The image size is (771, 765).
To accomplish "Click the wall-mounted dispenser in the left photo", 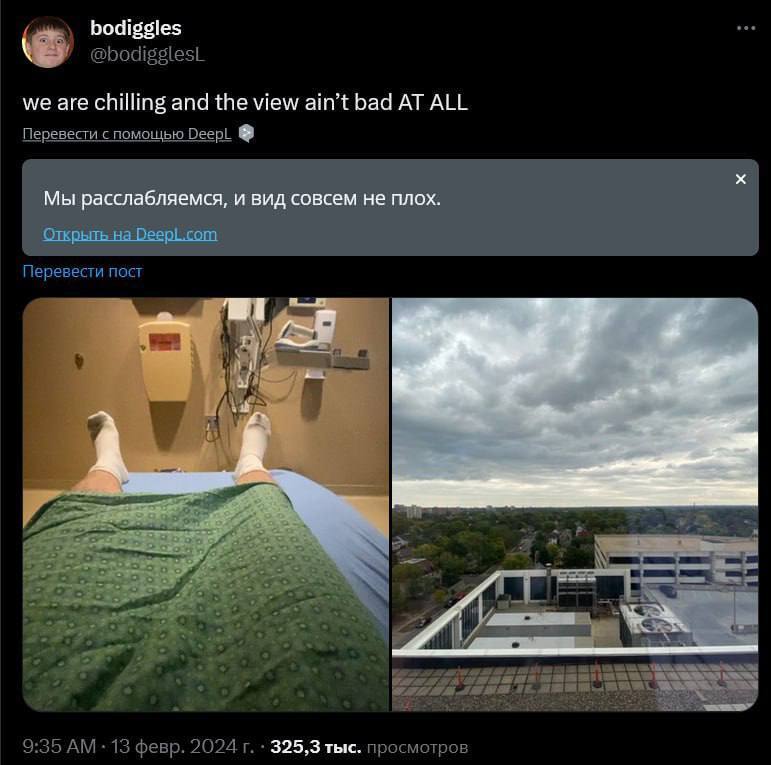I will coord(165,357).
